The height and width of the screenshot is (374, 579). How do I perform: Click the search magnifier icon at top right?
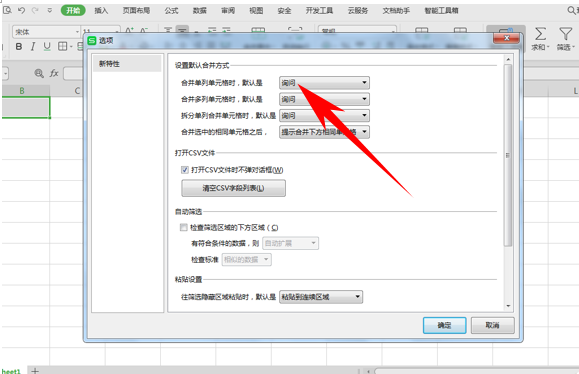click(572, 10)
